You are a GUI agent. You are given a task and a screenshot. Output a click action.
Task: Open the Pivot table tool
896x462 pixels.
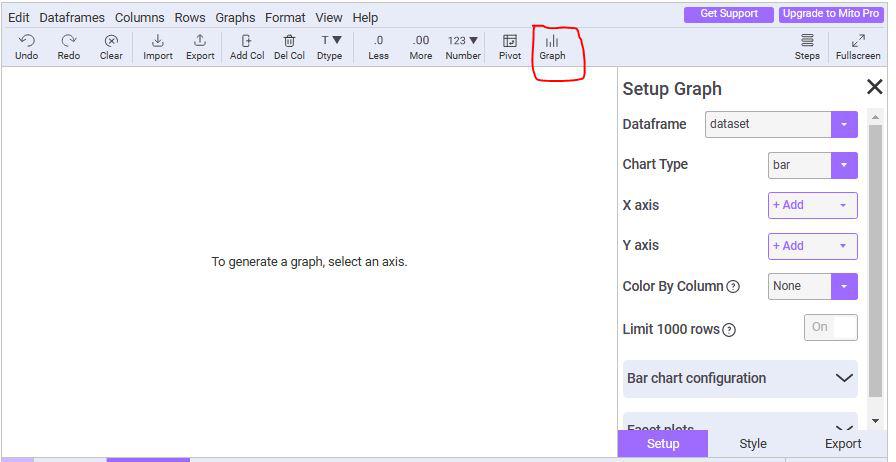point(510,47)
